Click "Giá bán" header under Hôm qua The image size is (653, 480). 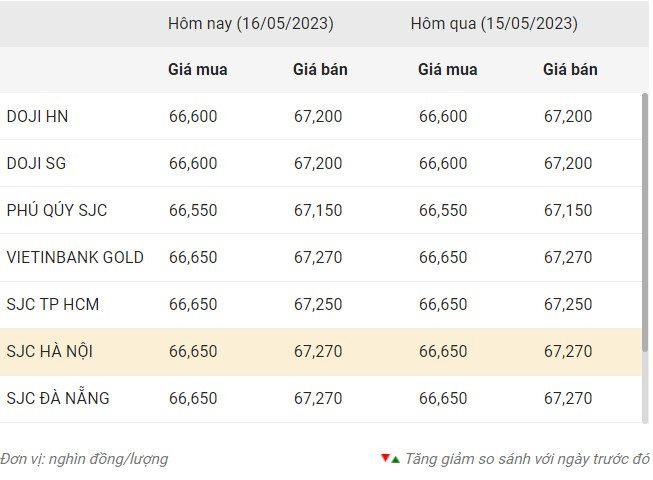[570, 70]
